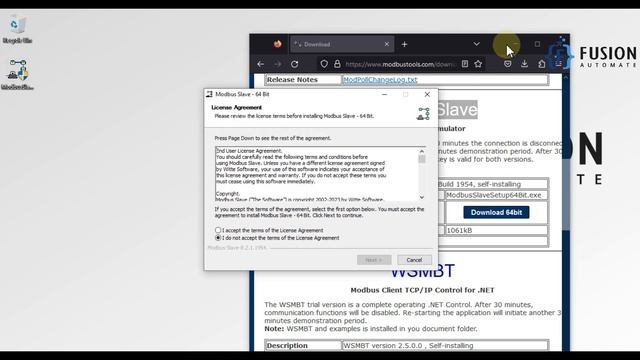Go forward with the browser forward arrow
Screen dimensions: 640x360
[x=278, y=64]
